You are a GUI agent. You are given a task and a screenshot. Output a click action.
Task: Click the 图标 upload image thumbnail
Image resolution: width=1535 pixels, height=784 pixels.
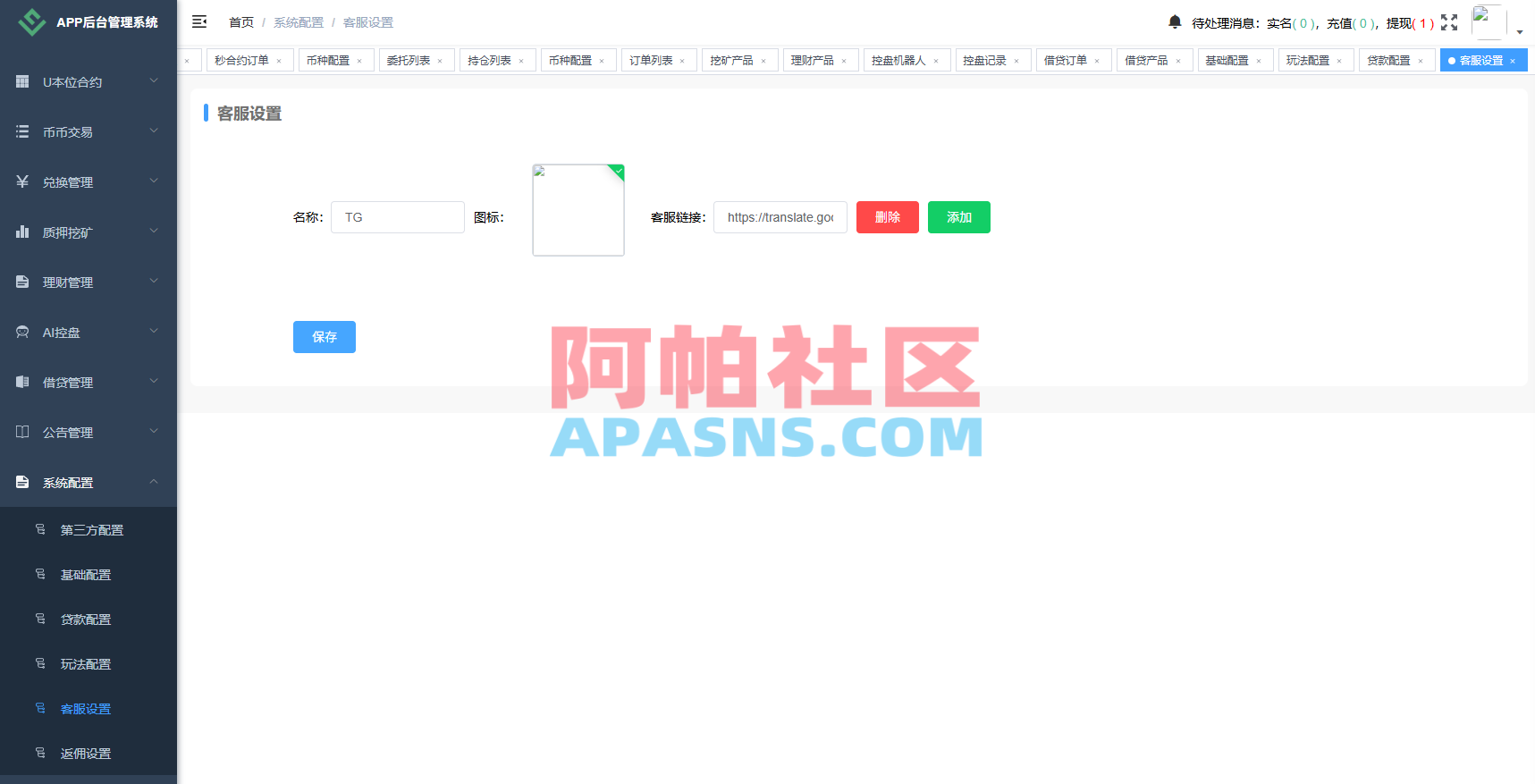coord(578,210)
